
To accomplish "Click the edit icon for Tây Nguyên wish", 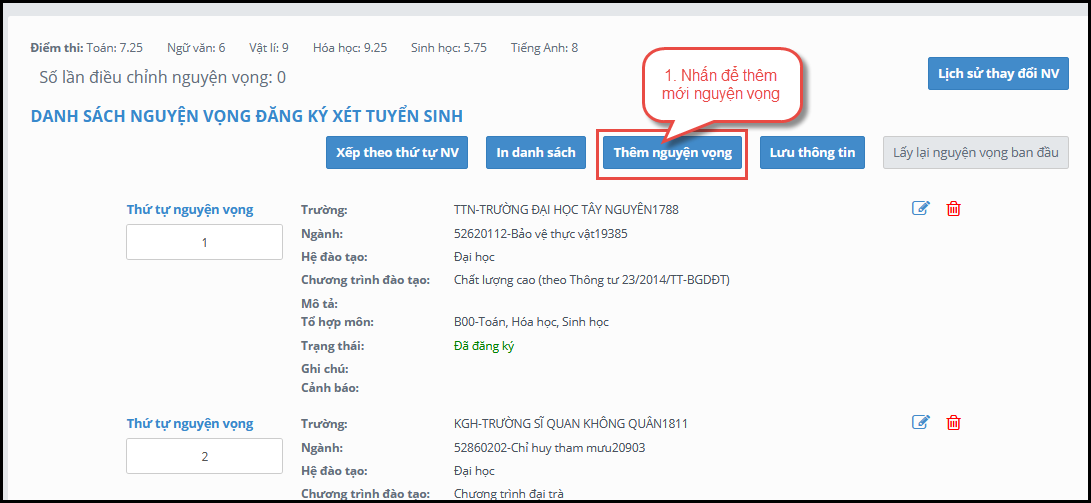I will pyautogui.click(x=921, y=208).
